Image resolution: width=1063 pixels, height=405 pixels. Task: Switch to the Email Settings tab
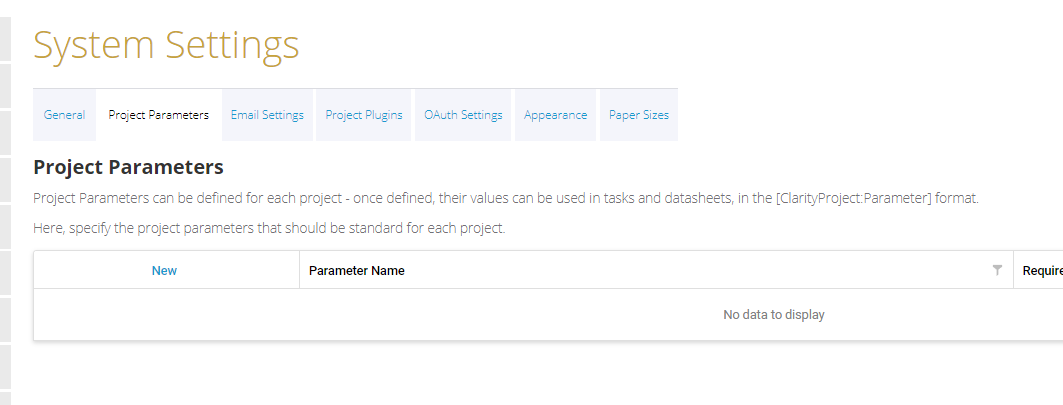point(267,115)
